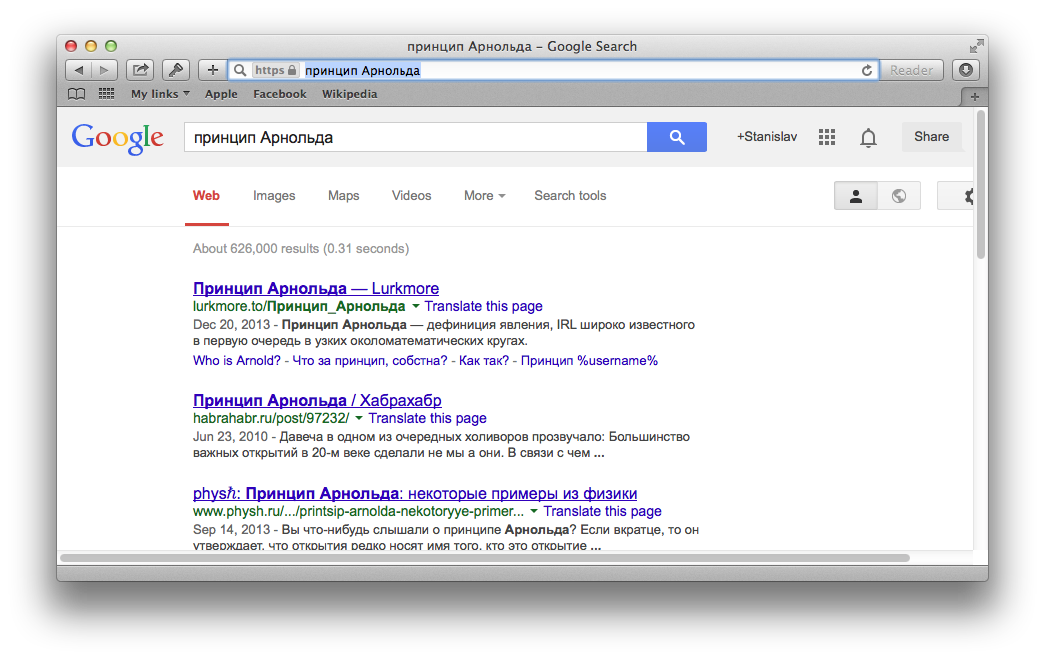This screenshot has width=1045, height=660.
Task: Switch to the Images tab
Action: pyautogui.click(x=274, y=195)
